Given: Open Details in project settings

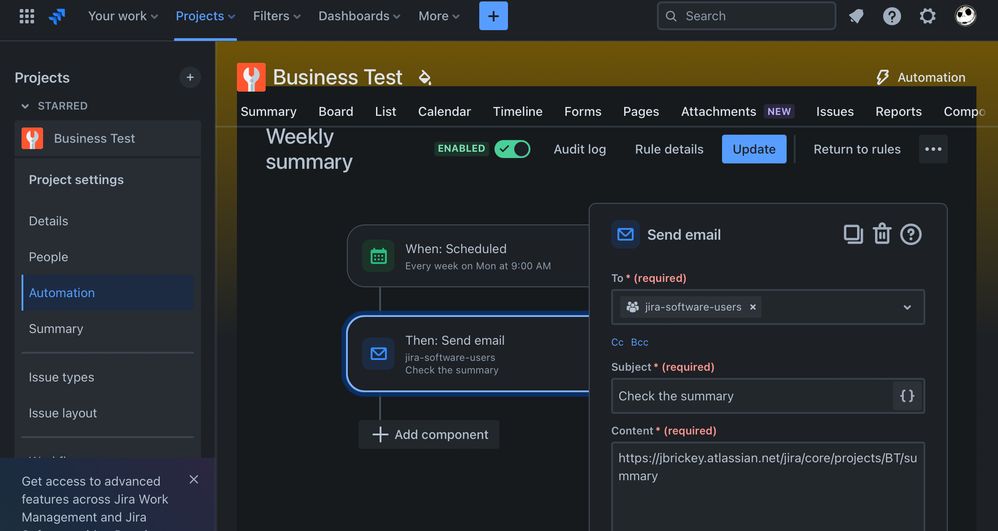Looking at the screenshot, I should [48, 221].
